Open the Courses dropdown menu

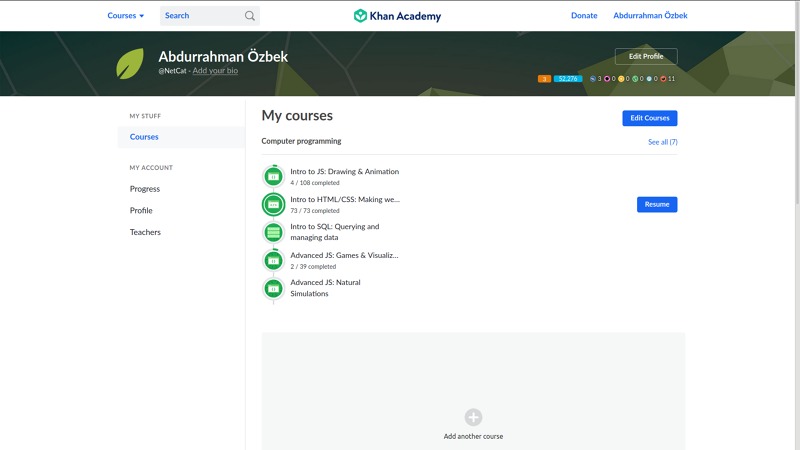click(126, 16)
